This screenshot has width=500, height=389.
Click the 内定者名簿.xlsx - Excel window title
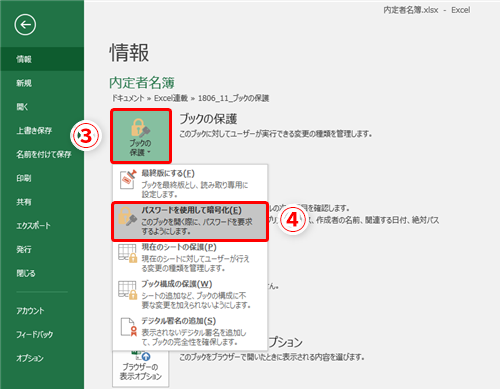point(427,10)
